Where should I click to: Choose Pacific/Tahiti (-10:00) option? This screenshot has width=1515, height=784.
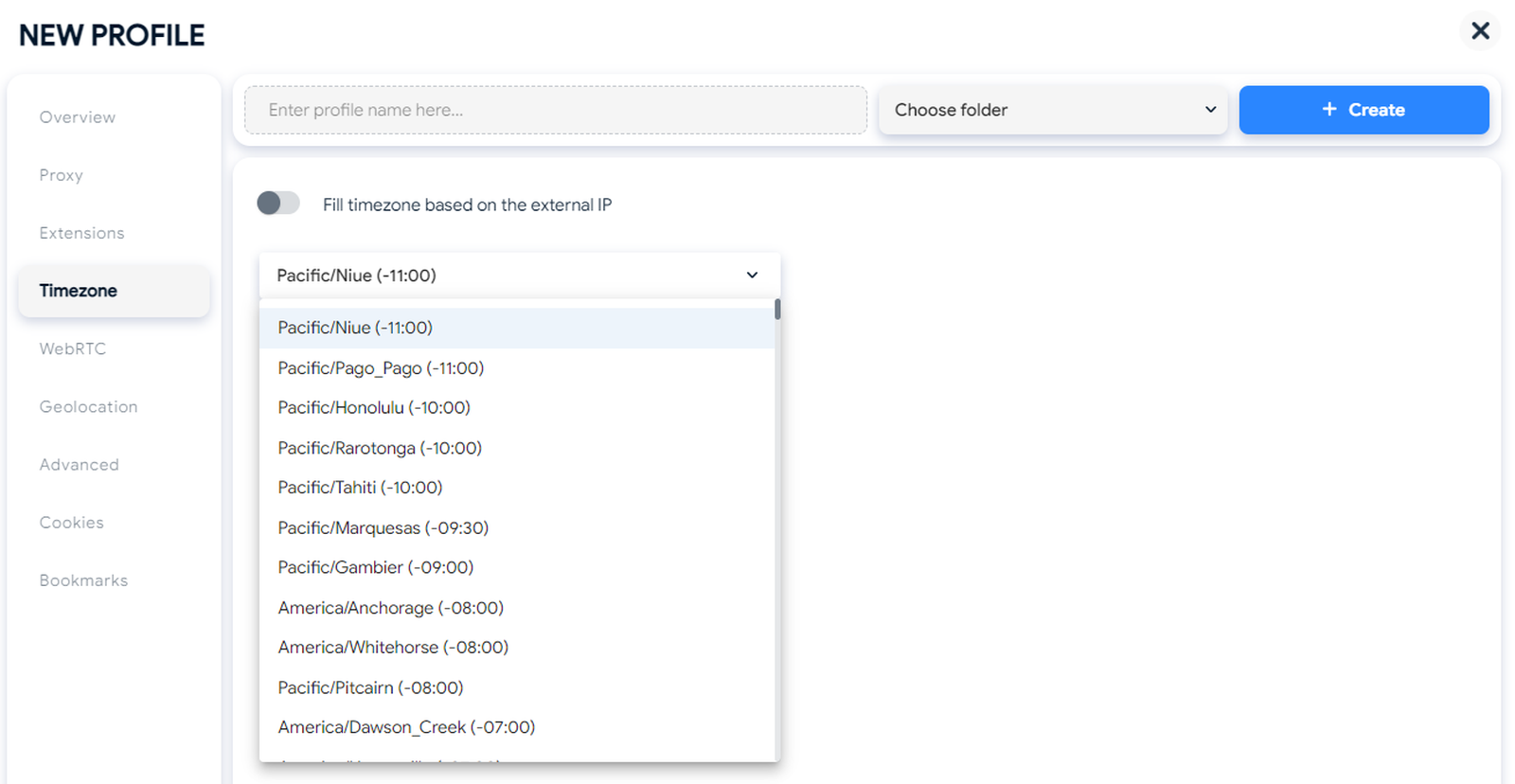point(517,488)
